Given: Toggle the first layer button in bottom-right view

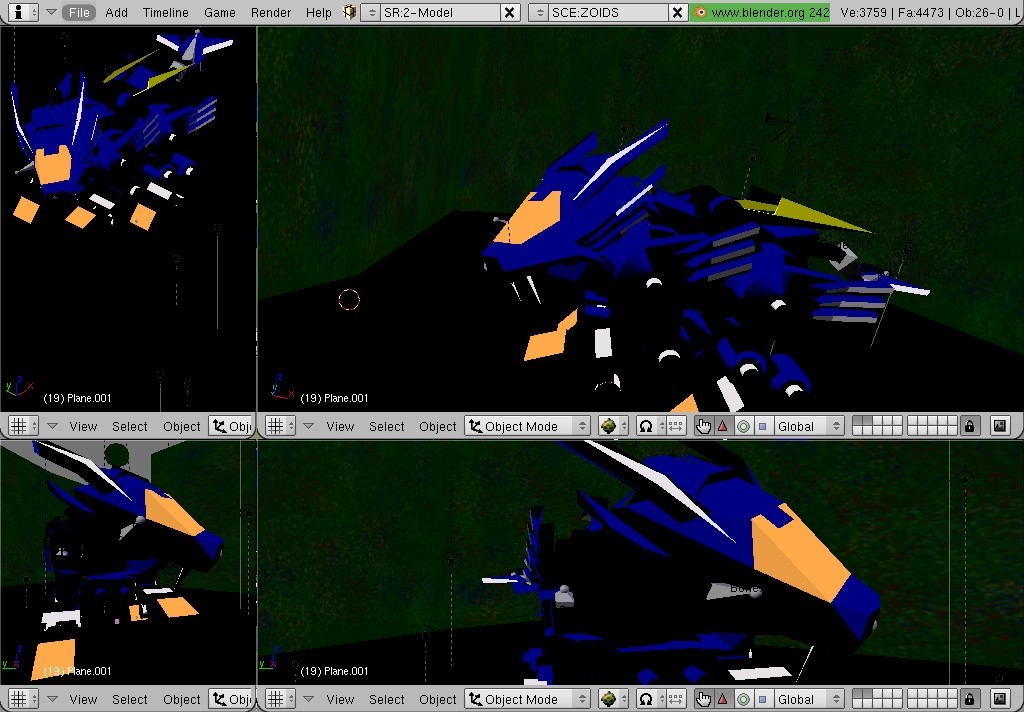Looking at the screenshot, I should point(857,694).
